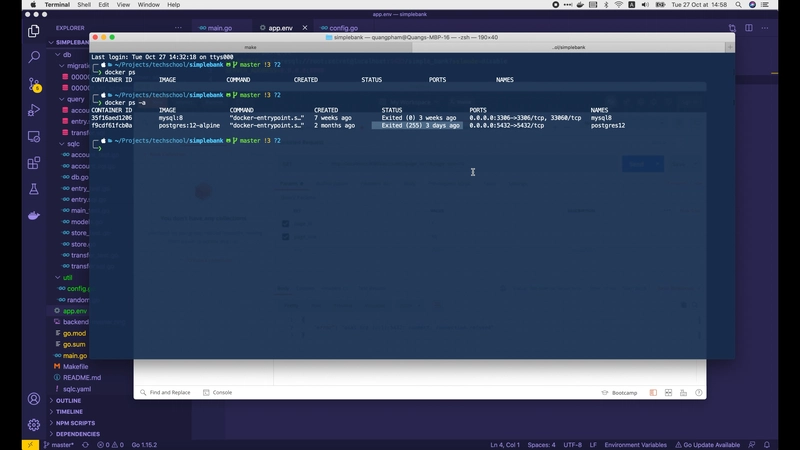This screenshot has height=450, width=800.
Task: Open the notifications bell in status bar
Action: [766, 445]
